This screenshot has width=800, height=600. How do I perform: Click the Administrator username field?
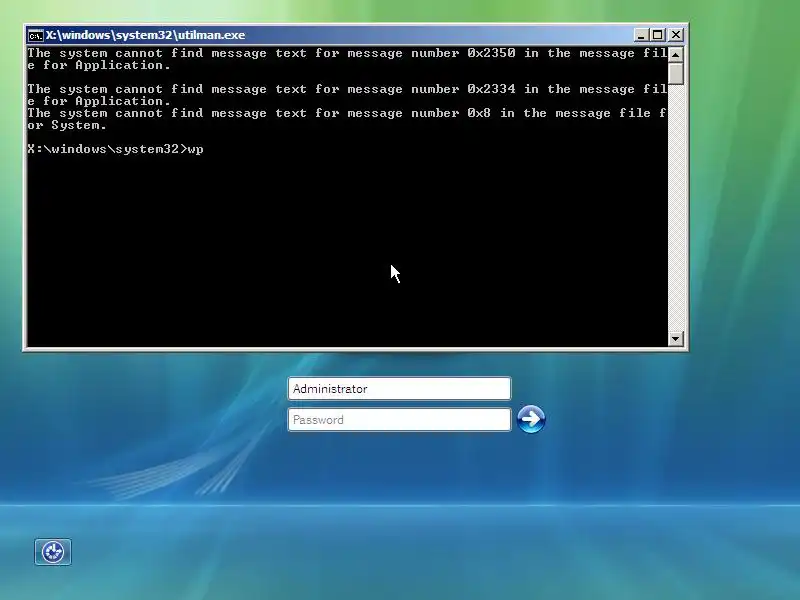click(x=399, y=389)
